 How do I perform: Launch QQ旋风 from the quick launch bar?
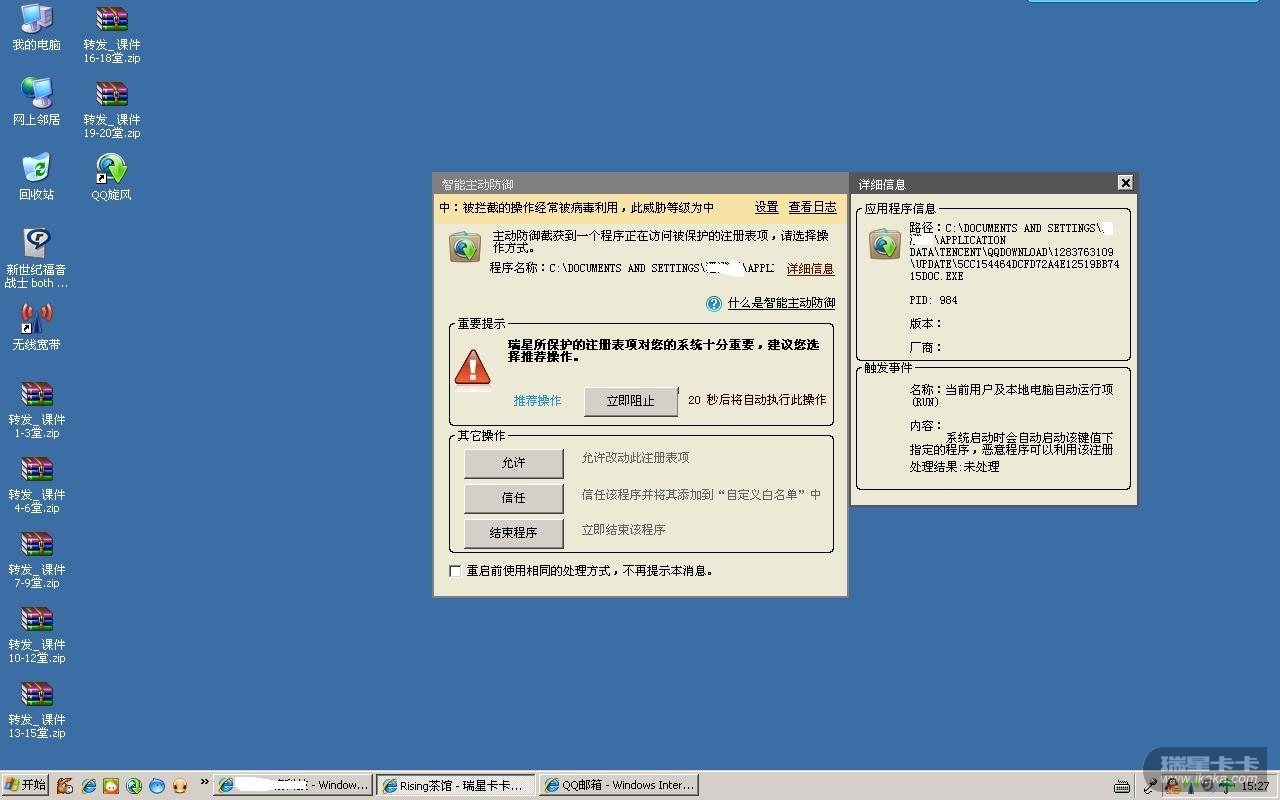click(134, 786)
